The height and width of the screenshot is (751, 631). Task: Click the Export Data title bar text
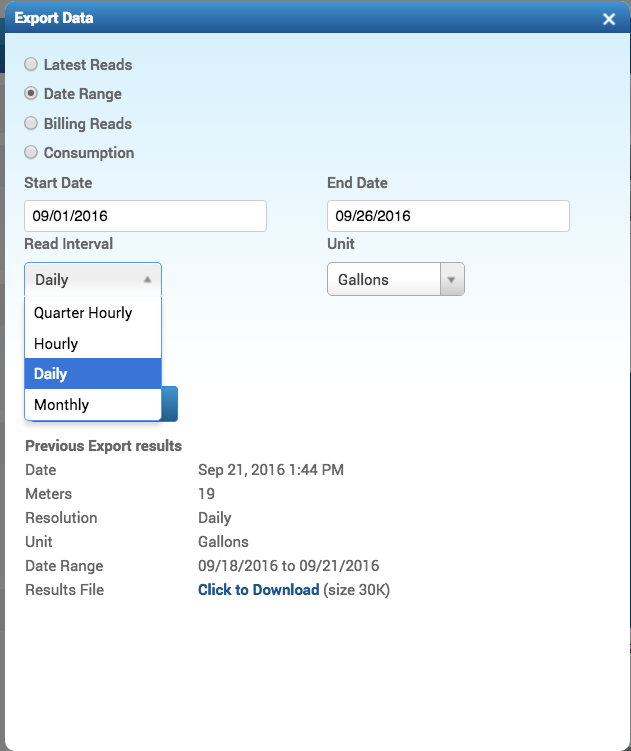(x=56, y=18)
